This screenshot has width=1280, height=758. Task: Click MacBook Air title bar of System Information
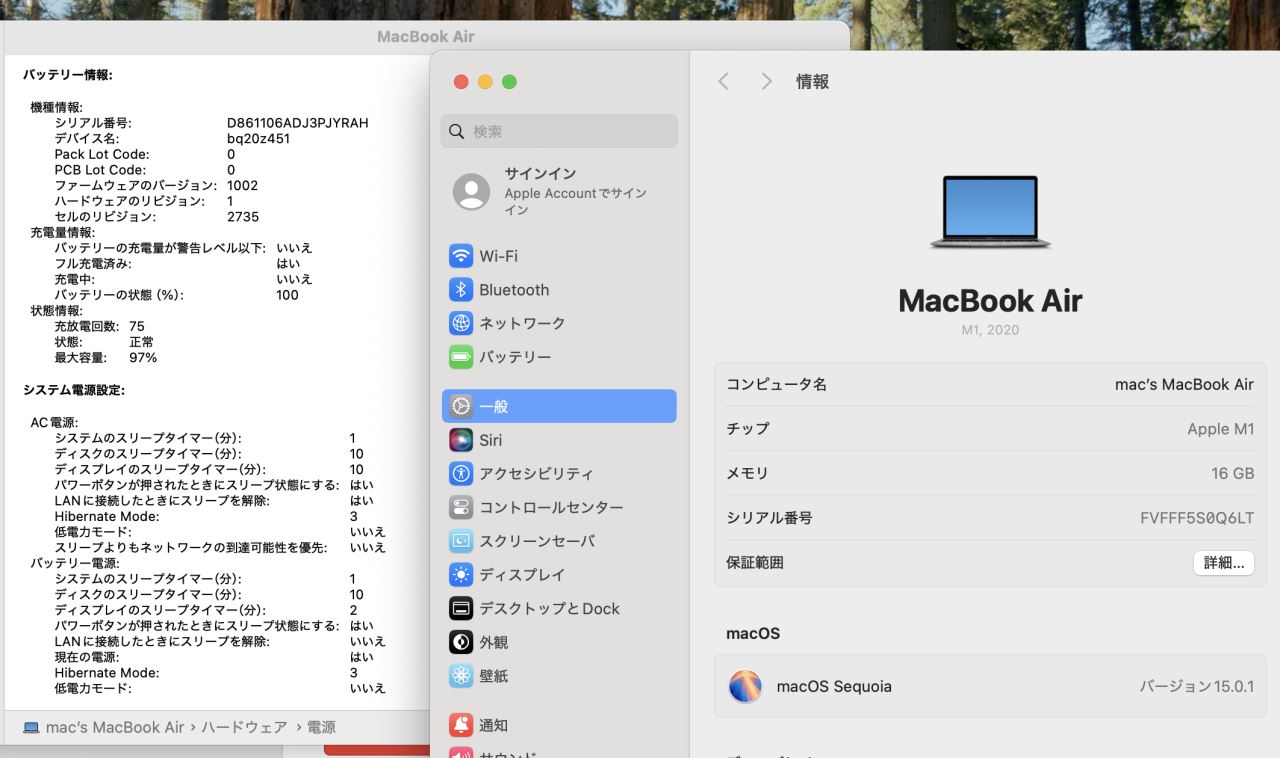[x=426, y=36]
